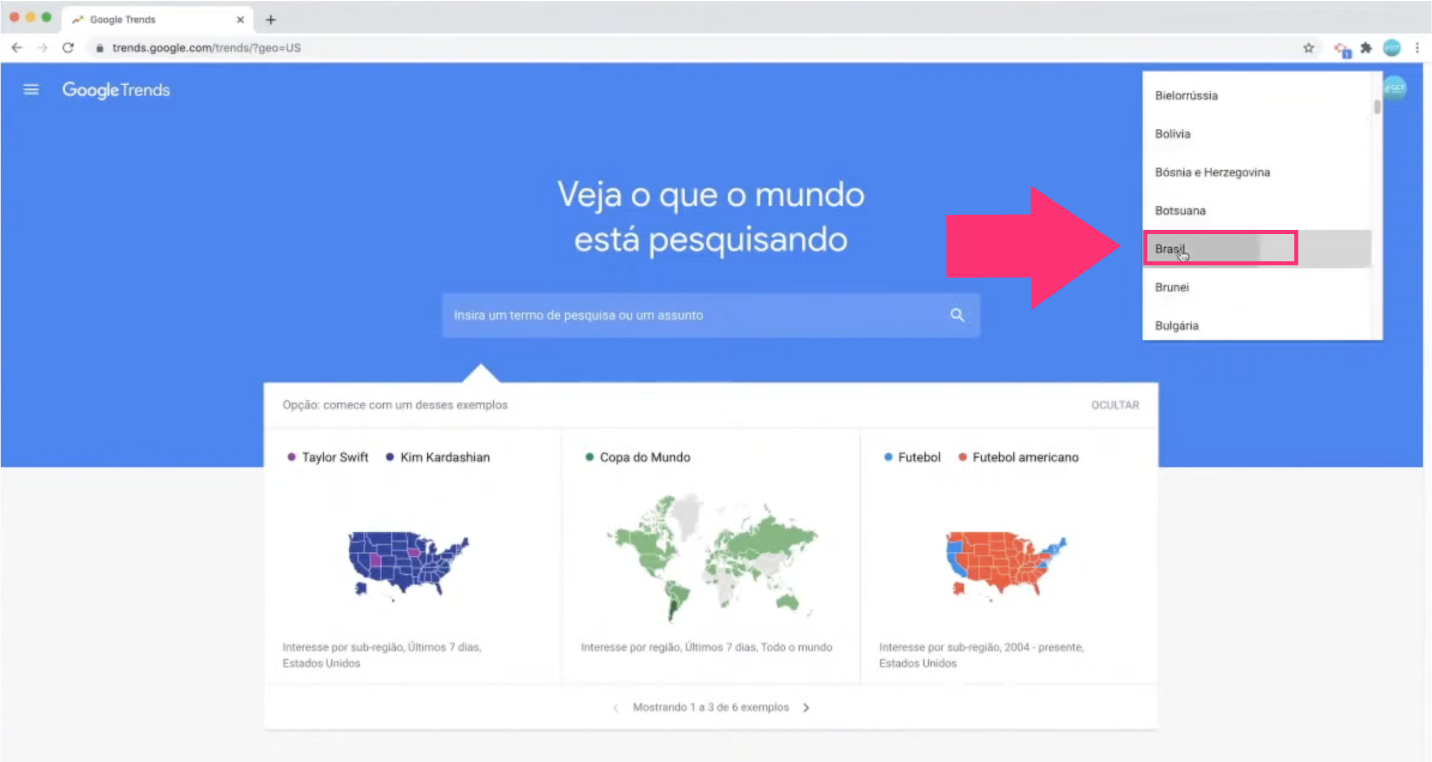Click 'Interesse por região, Últimos 7 dias' caption

pos(707,647)
